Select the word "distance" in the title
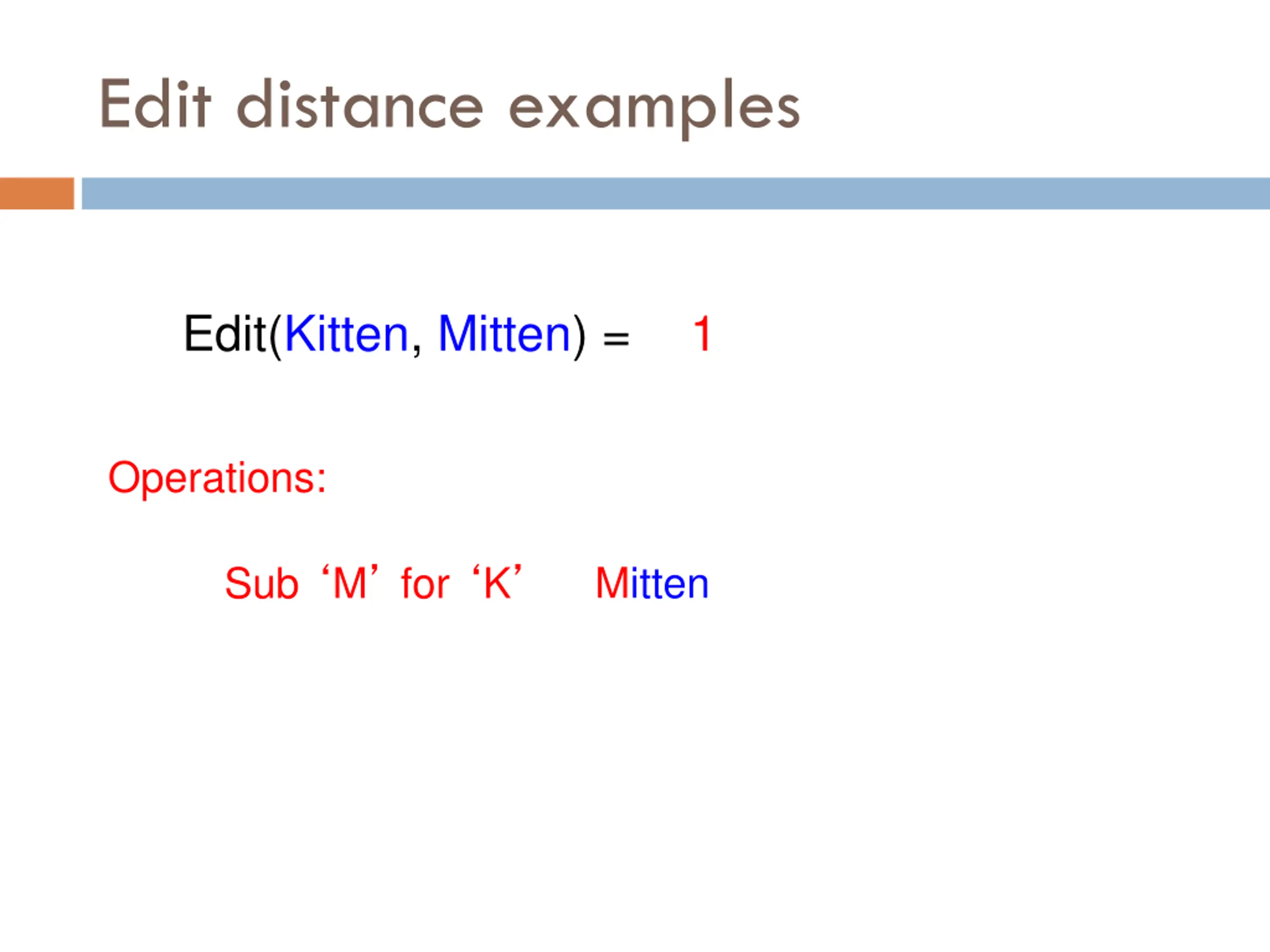This screenshot has width=1270, height=952. pyautogui.click(x=360, y=105)
